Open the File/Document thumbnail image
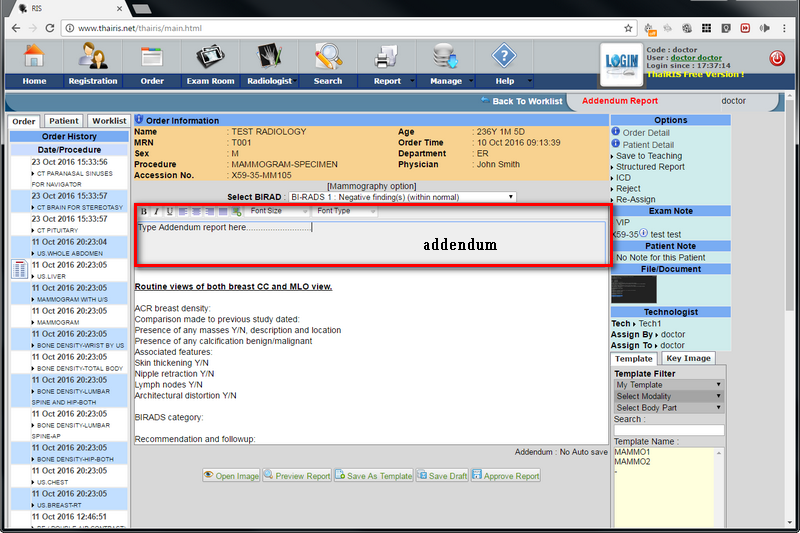This screenshot has width=800, height=533. tap(634, 289)
